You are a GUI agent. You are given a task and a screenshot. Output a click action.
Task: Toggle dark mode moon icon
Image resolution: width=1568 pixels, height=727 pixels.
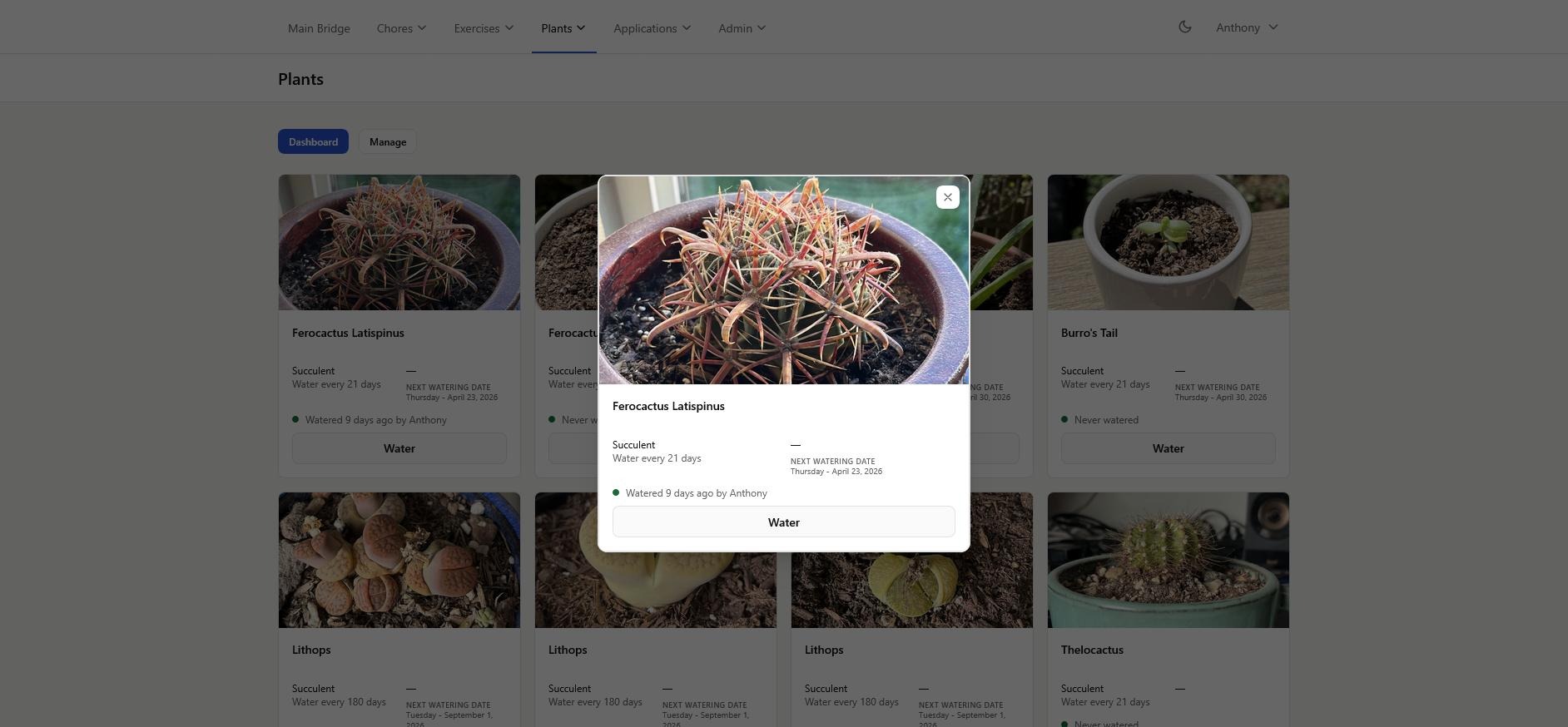coord(1185,27)
